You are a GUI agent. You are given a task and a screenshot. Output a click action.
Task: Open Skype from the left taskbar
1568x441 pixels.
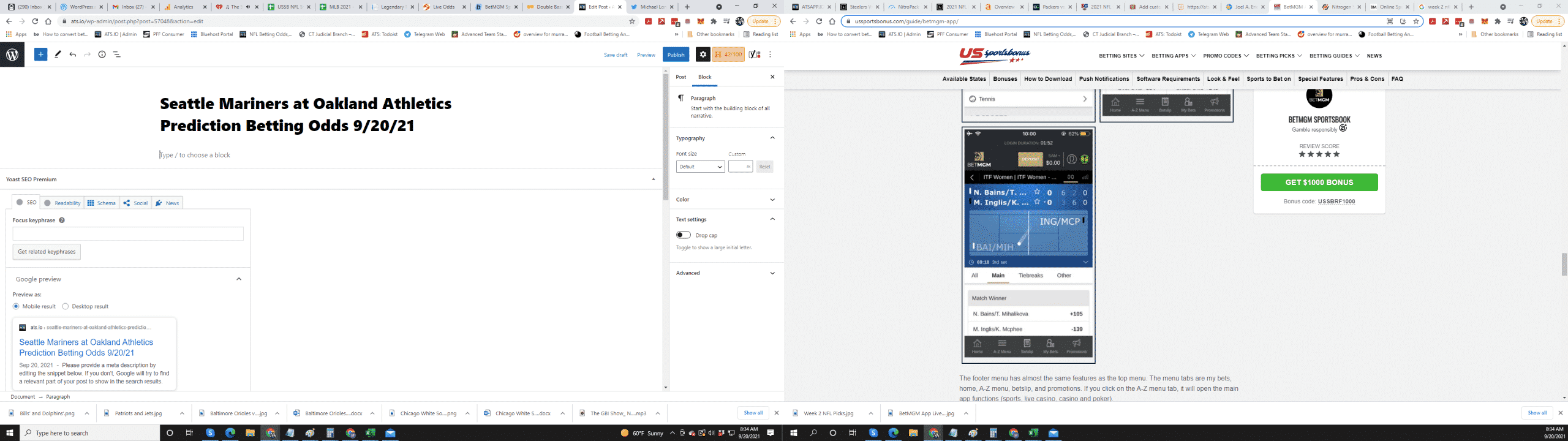click(210, 433)
